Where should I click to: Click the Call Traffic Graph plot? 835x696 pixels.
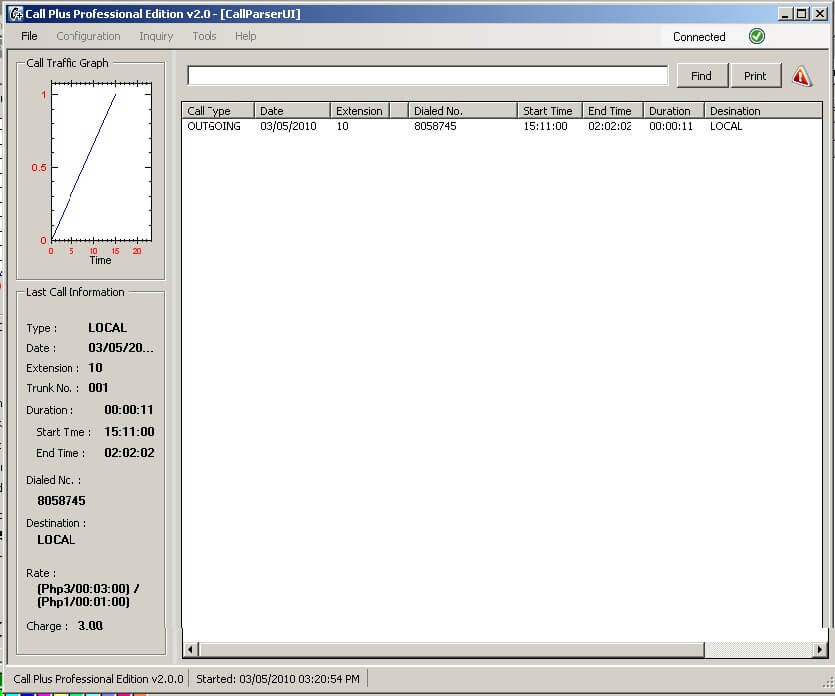pos(101,161)
